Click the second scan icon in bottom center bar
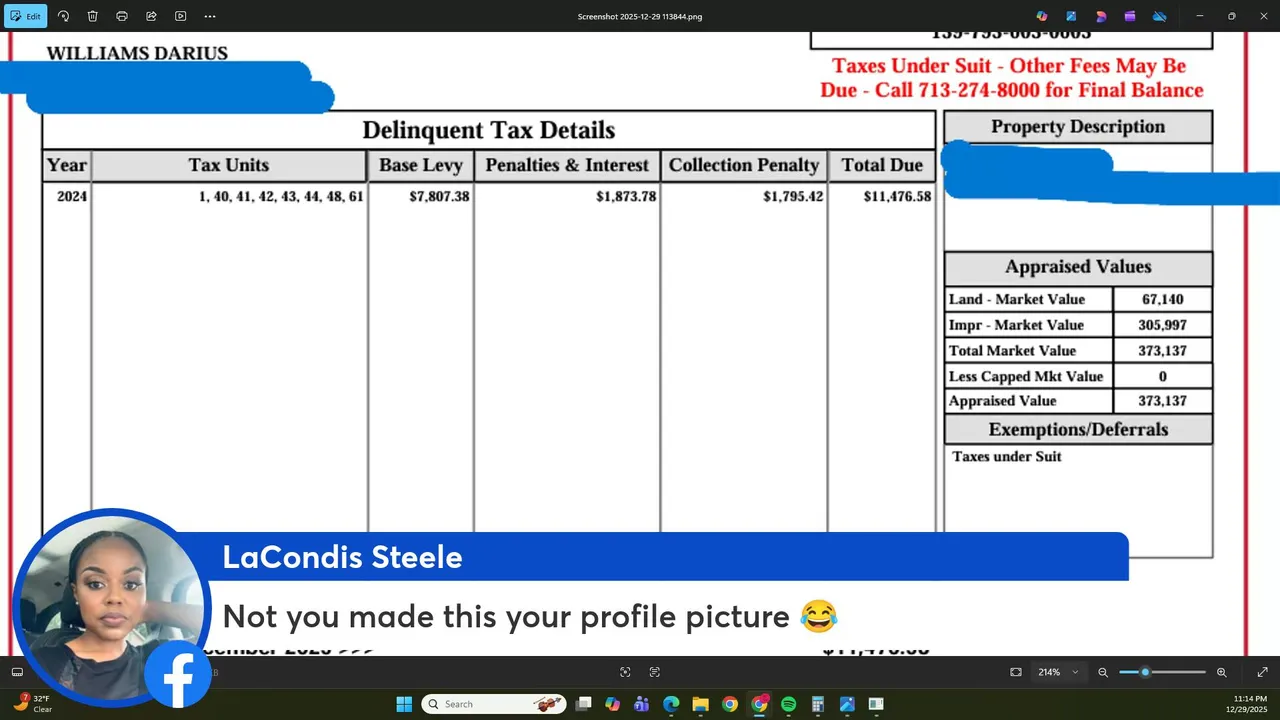 [x=655, y=672]
